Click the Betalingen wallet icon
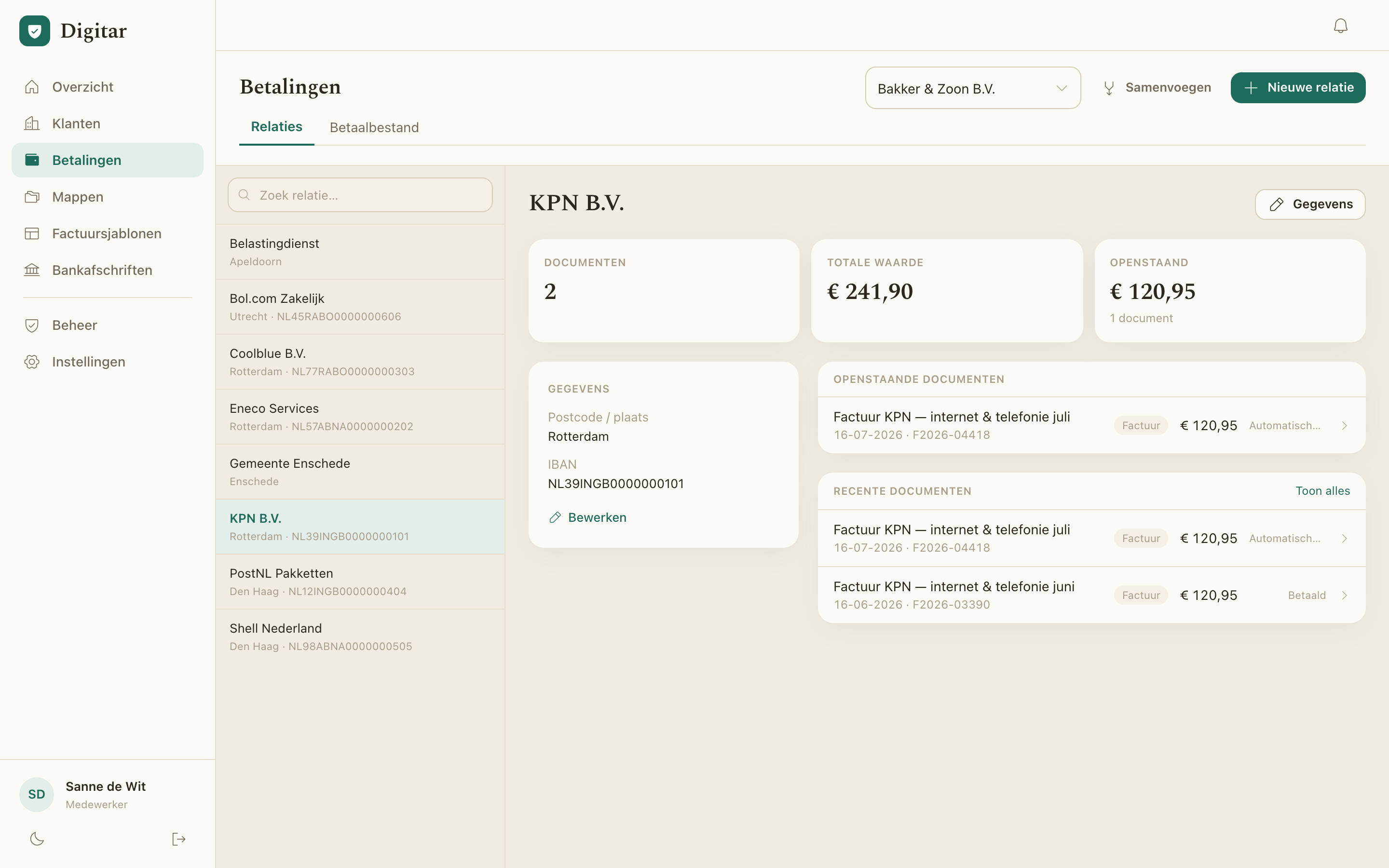This screenshot has width=1389, height=868. coord(32,160)
